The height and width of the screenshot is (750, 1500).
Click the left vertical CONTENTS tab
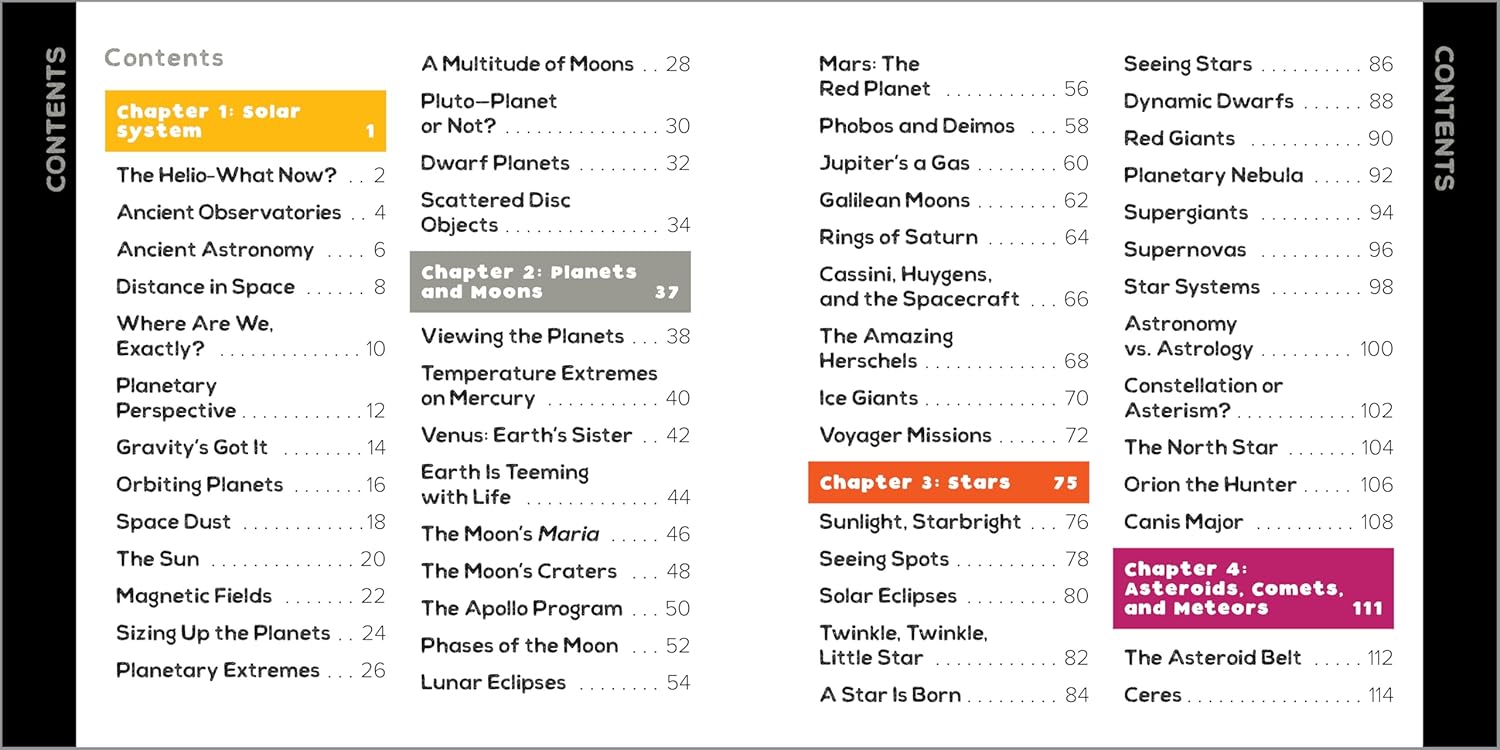tap(55, 119)
